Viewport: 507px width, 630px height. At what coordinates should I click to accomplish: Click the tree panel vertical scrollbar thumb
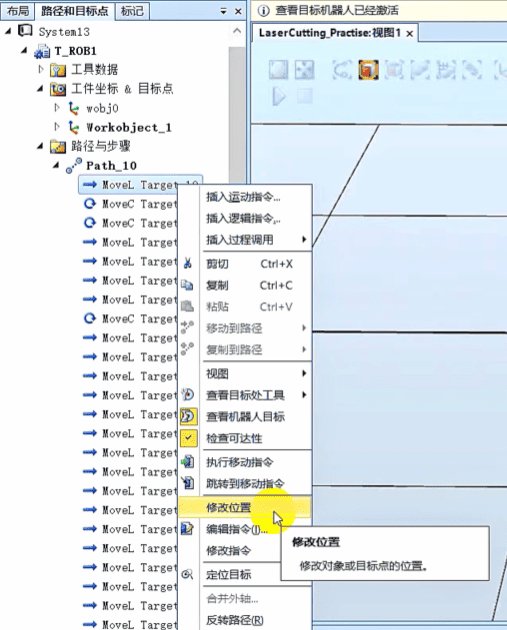click(237, 117)
